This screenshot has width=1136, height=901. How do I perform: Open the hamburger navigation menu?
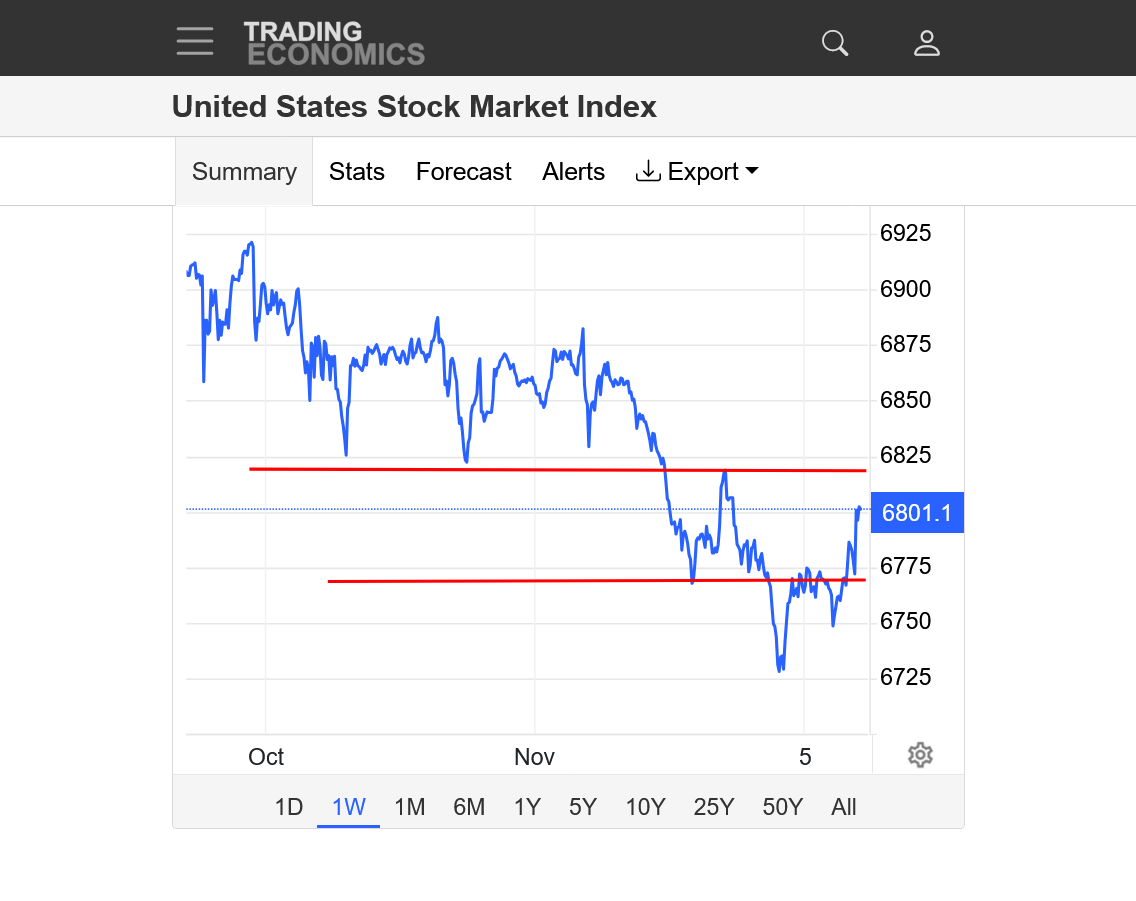click(x=195, y=41)
